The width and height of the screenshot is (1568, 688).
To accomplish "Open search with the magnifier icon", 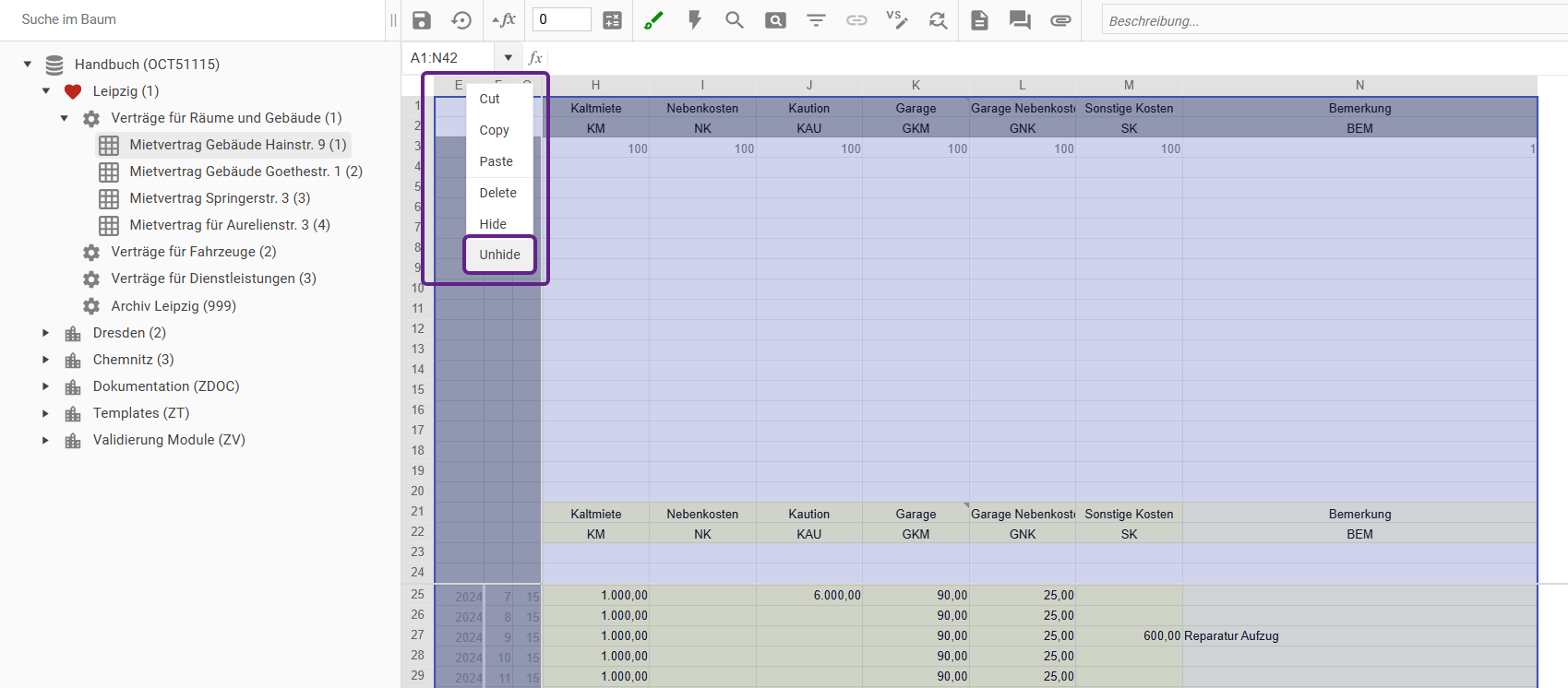I will tap(735, 20).
